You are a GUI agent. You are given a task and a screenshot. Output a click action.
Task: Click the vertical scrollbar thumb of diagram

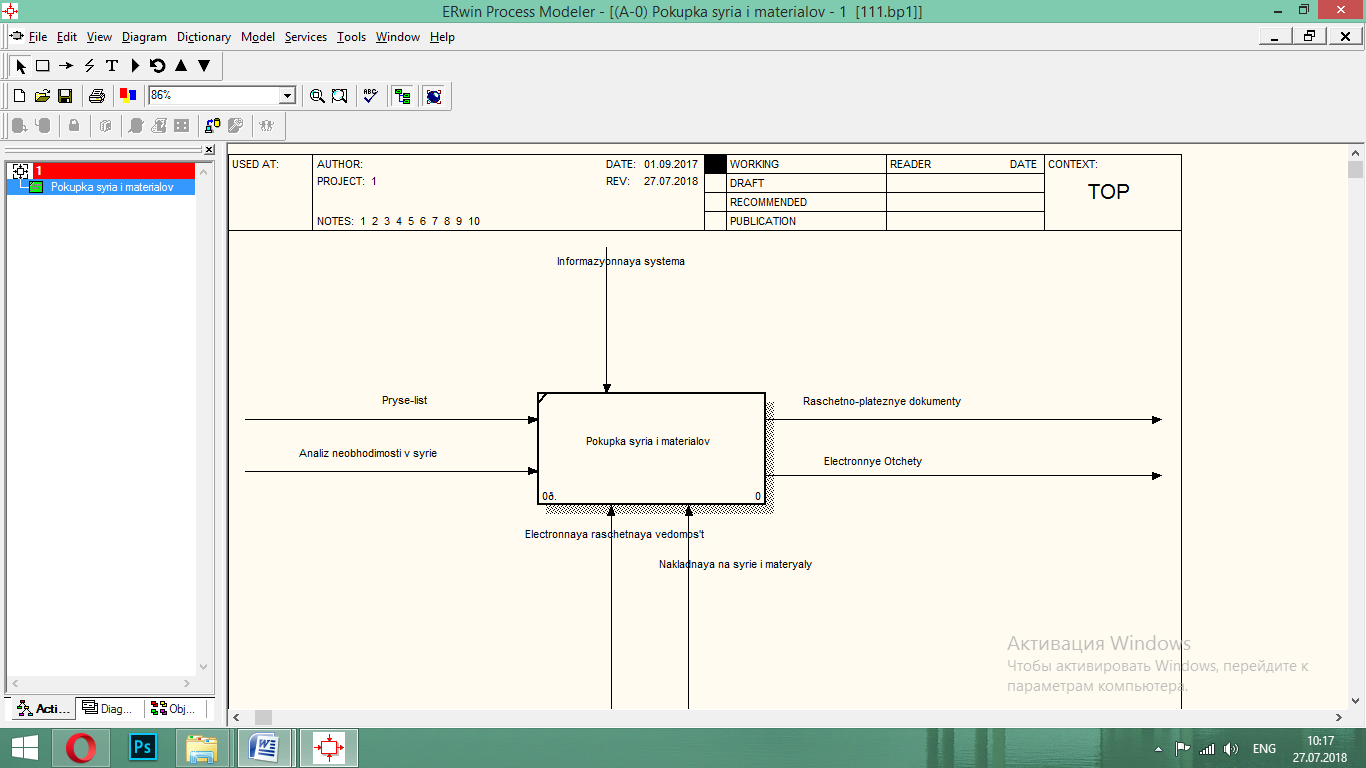click(1355, 169)
